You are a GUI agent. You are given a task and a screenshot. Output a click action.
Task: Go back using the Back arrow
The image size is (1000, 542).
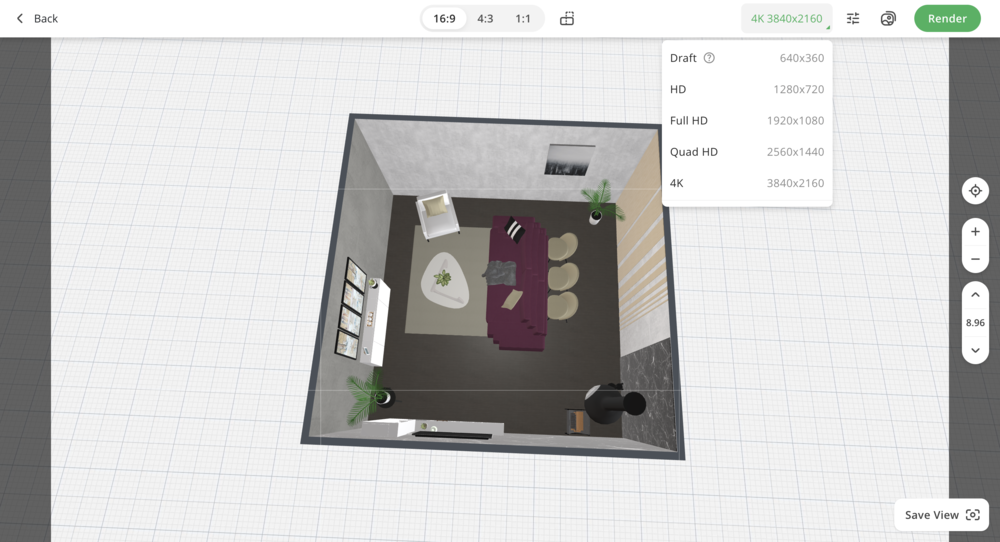pos(36,18)
